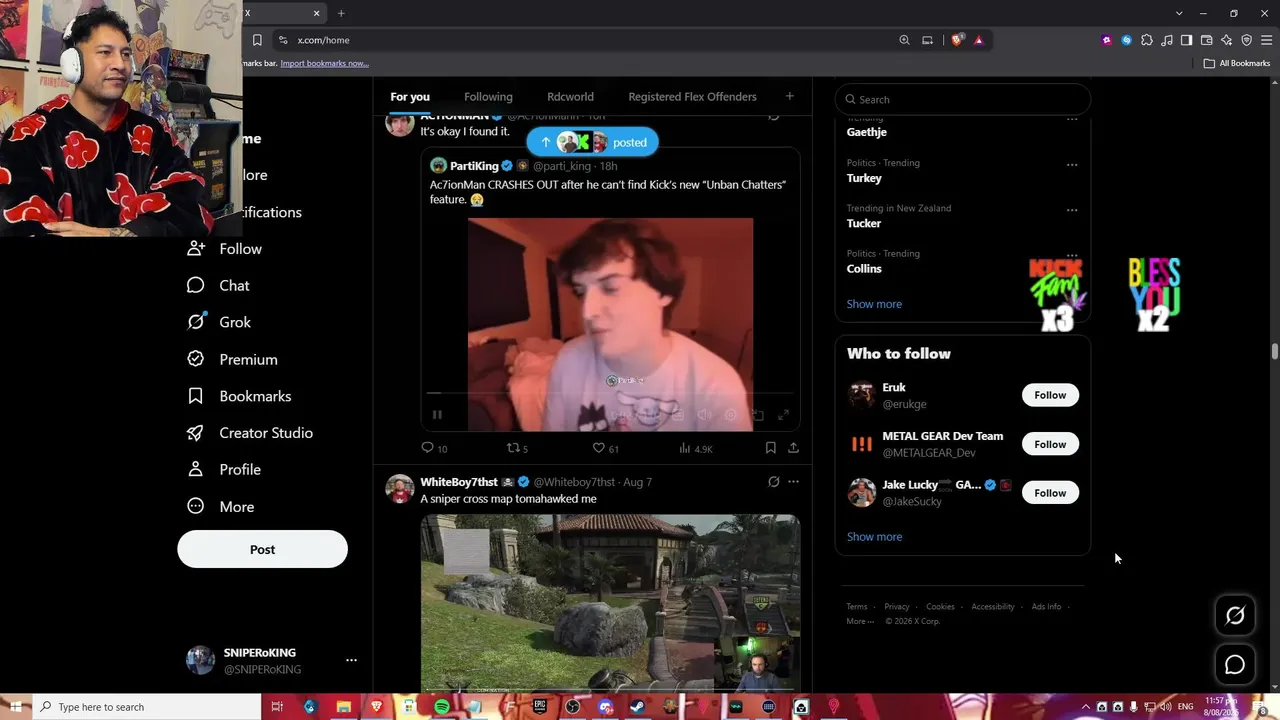View analytics showing 4.9K views

coord(696,448)
